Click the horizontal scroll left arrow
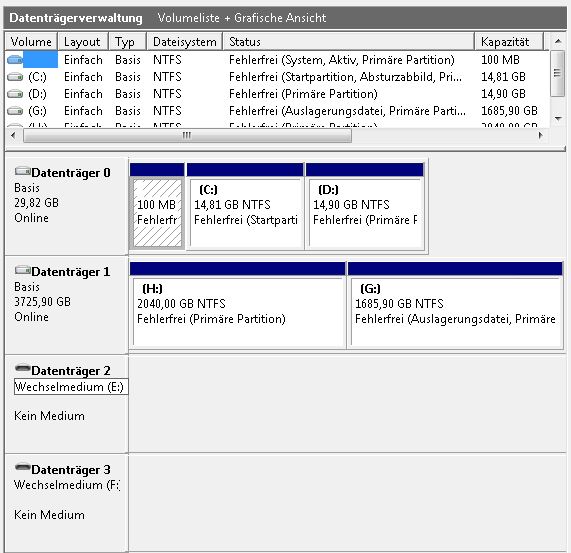Viewport: 571px width, 553px height. click(13, 135)
